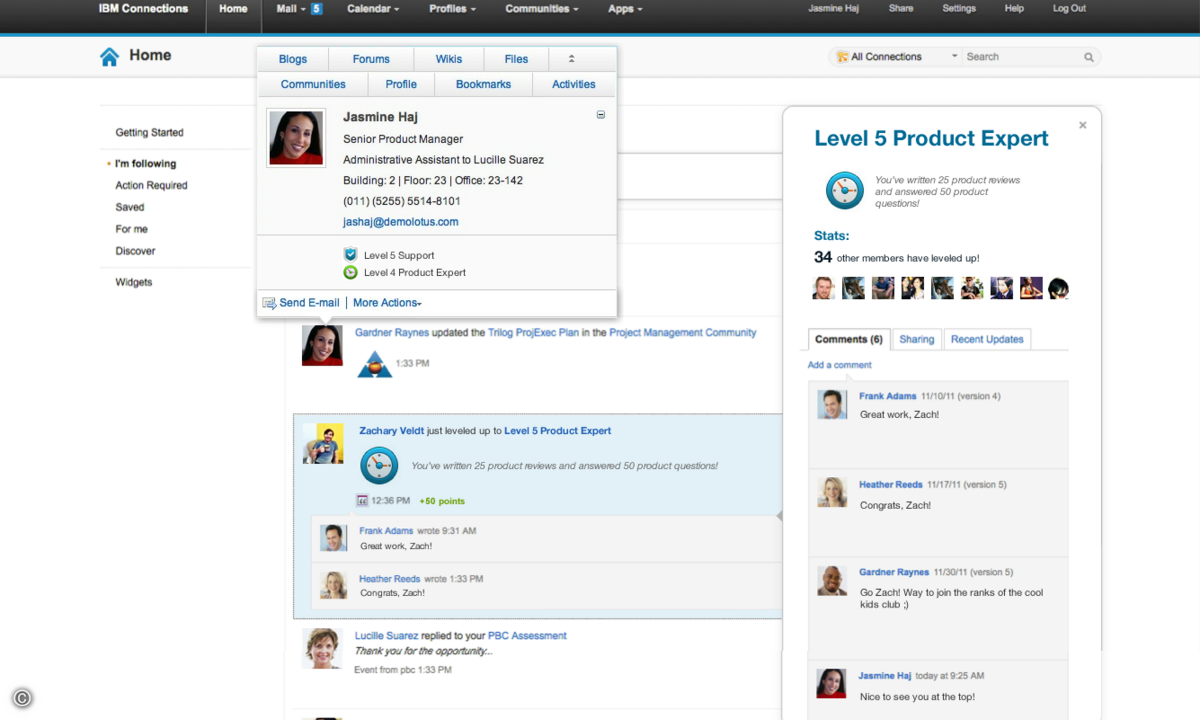Click the blue house Home icon
This screenshot has height=720, width=1200.
point(109,57)
